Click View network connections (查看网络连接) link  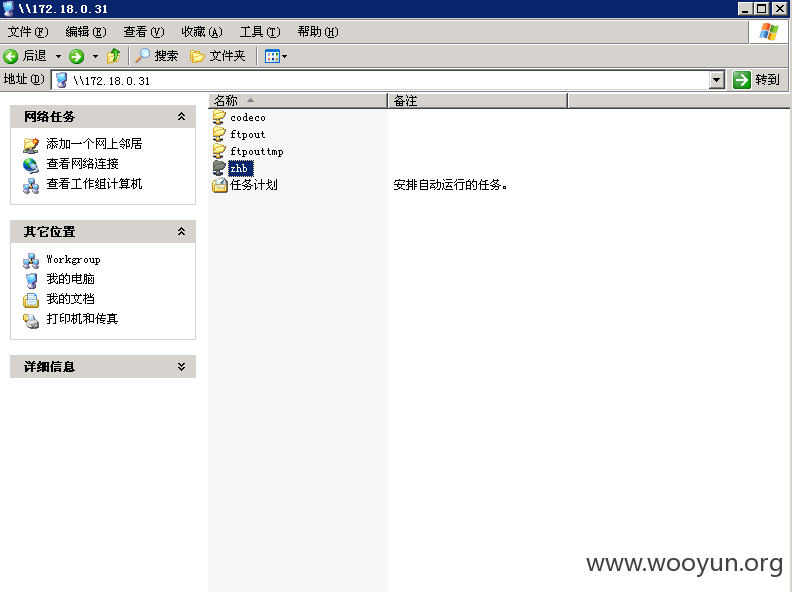click(x=82, y=164)
